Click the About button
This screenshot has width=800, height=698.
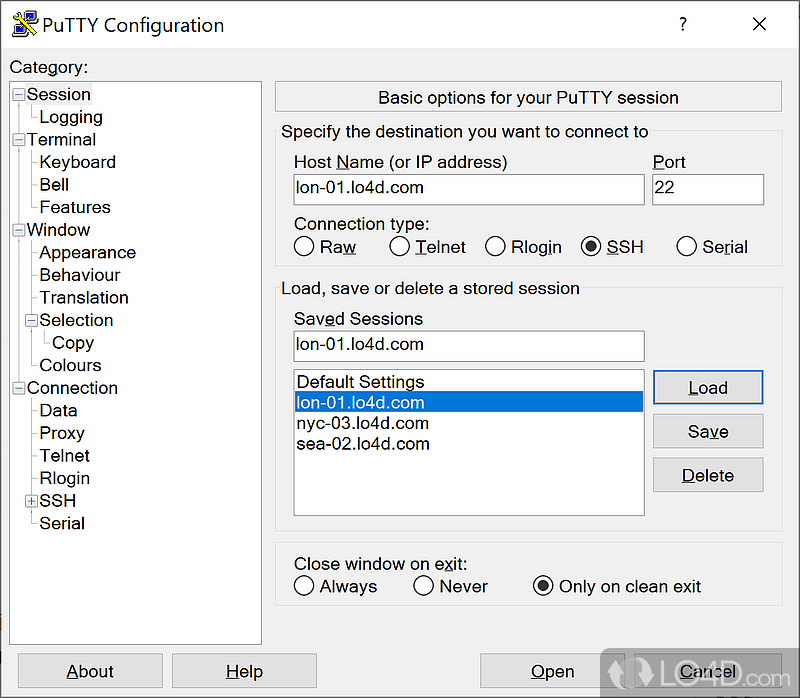point(90,671)
